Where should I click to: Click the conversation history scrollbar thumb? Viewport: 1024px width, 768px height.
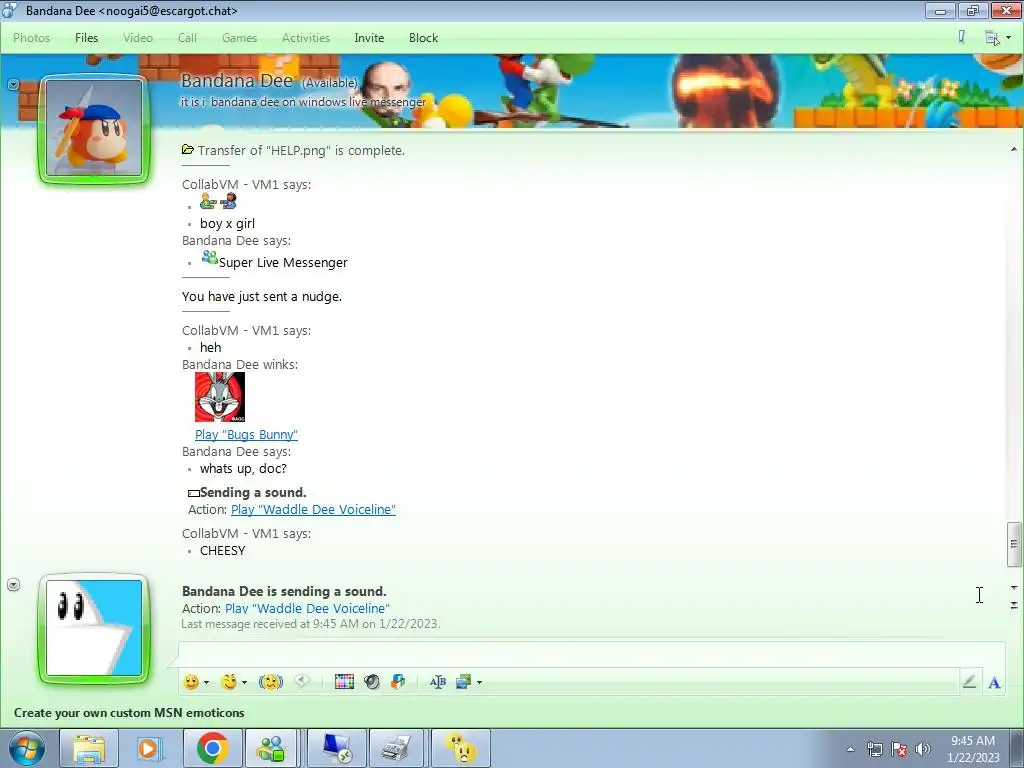click(1014, 543)
